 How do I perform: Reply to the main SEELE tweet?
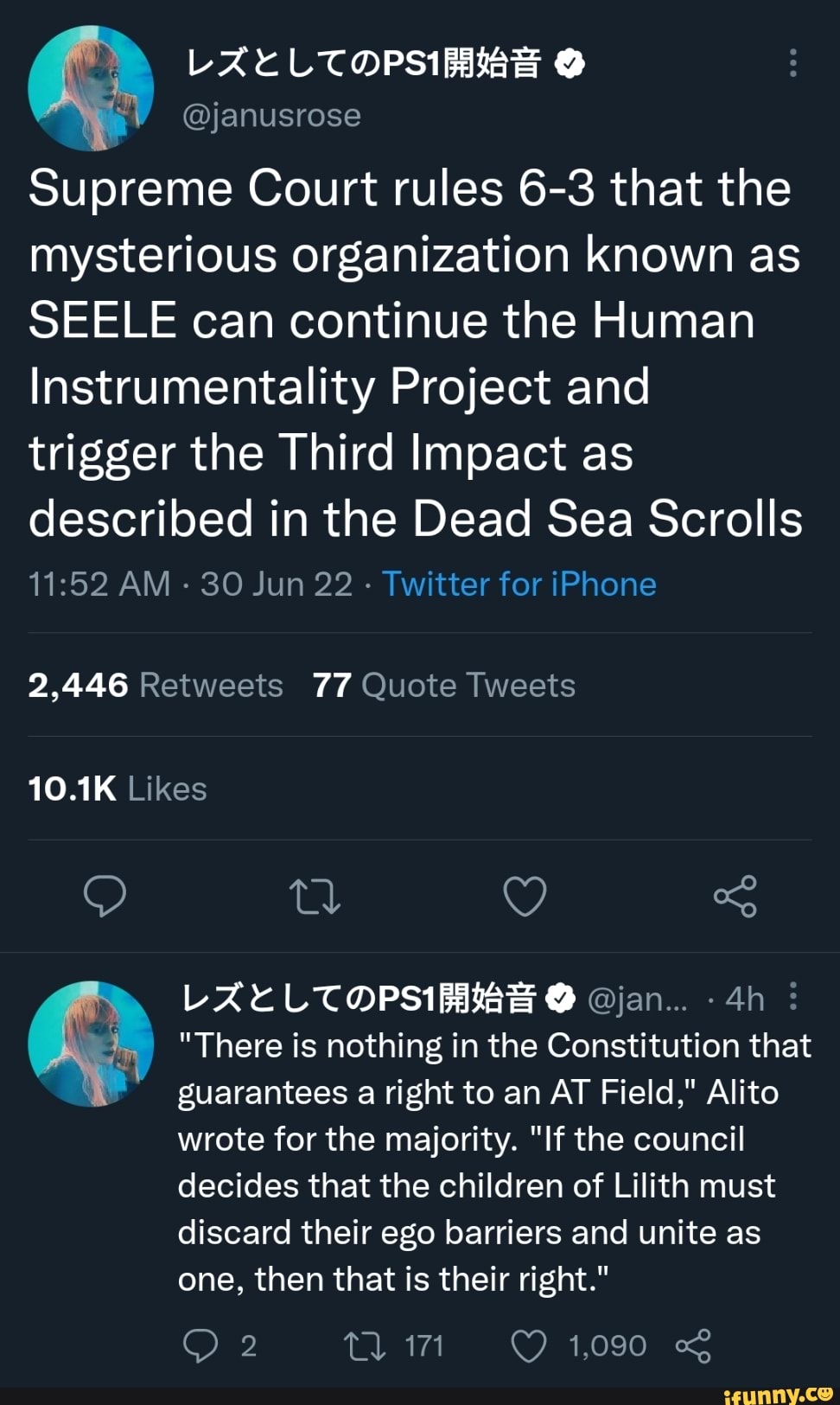(x=105, y=896)
